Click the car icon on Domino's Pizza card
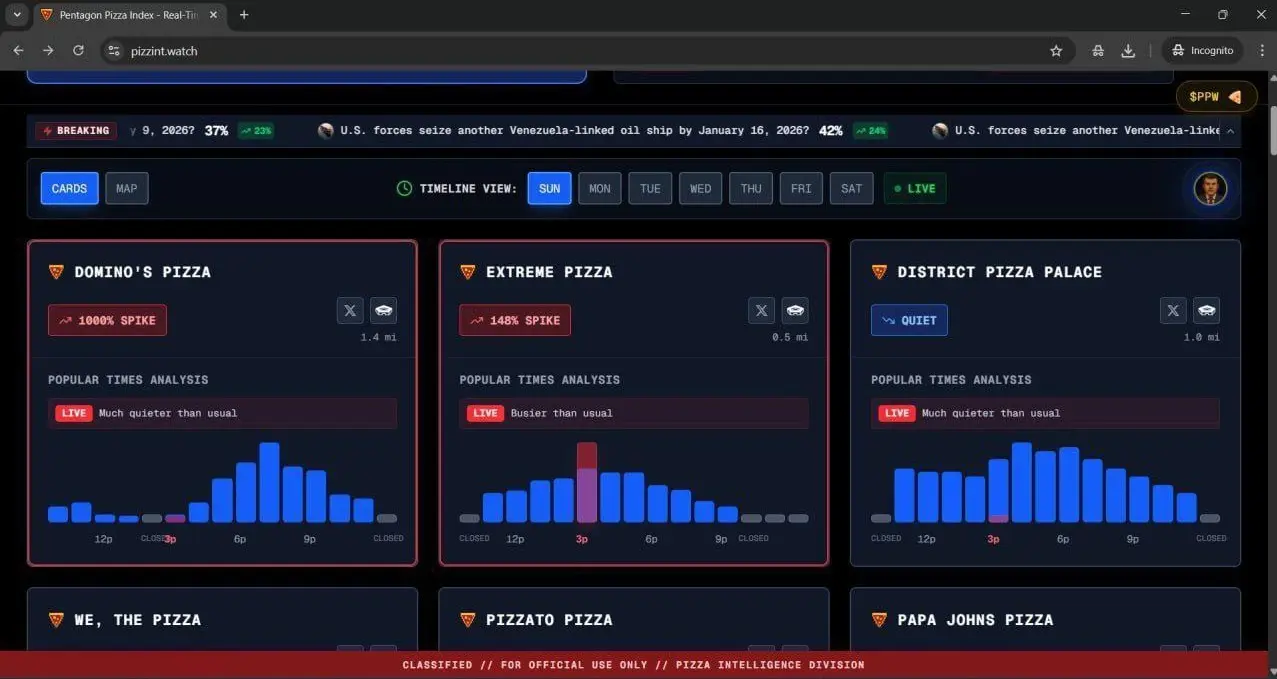 383,311
